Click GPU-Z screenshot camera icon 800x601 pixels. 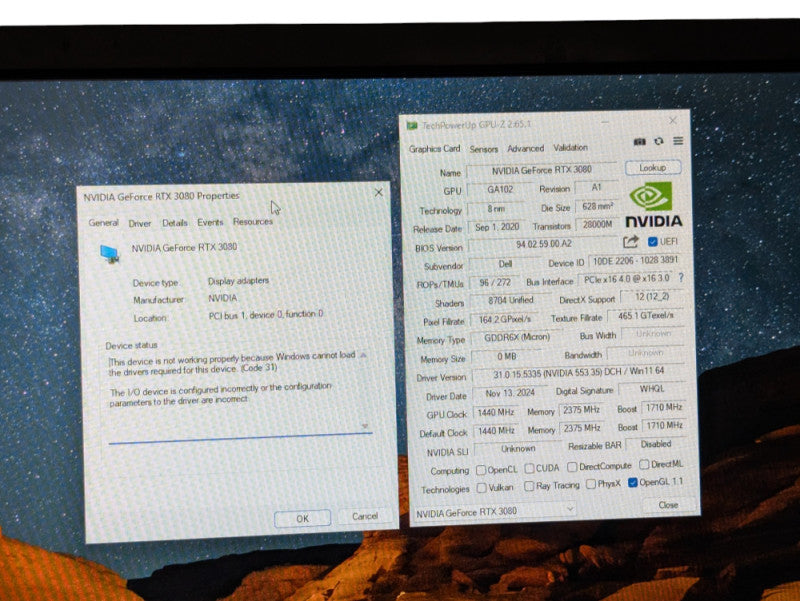(639, 142)
